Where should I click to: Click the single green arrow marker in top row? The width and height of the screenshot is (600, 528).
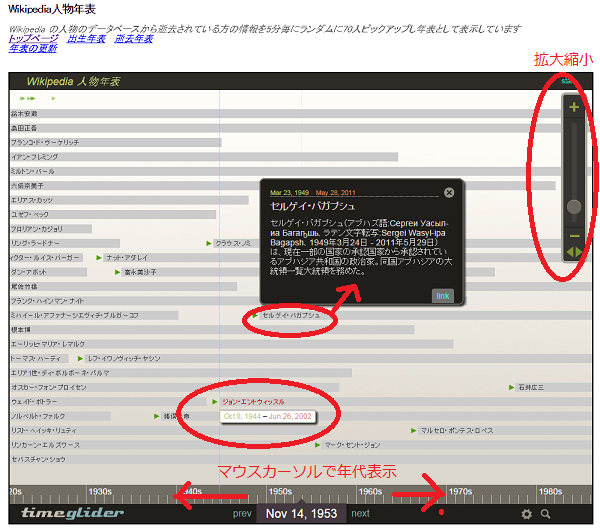pos(54,99)
